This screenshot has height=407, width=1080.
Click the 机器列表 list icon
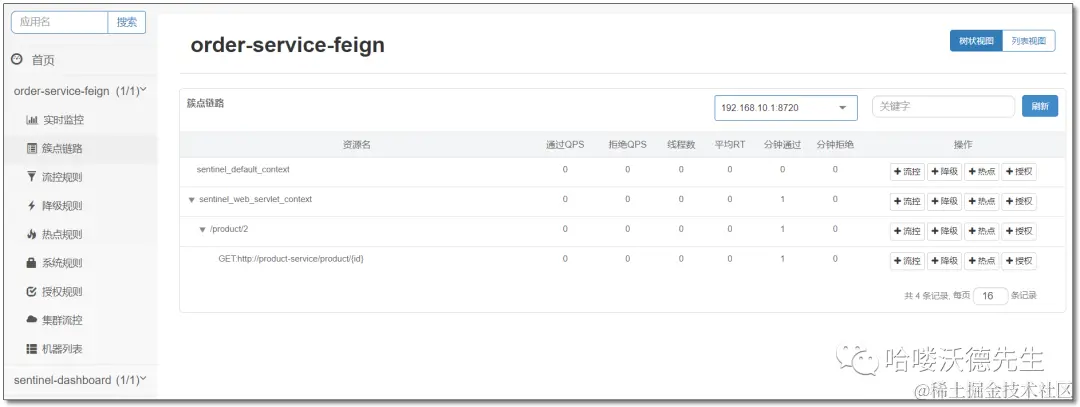pos(32,349)
